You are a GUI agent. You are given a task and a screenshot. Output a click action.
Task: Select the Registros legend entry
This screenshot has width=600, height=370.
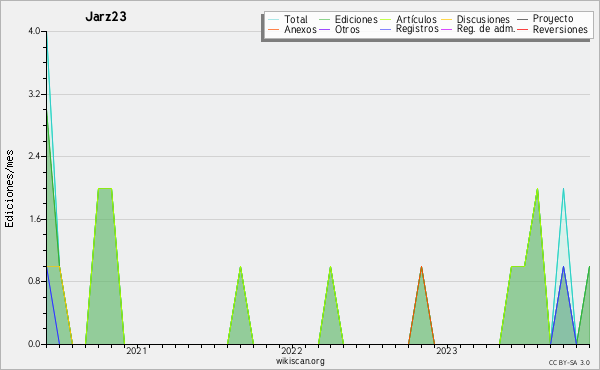[417, 29]
